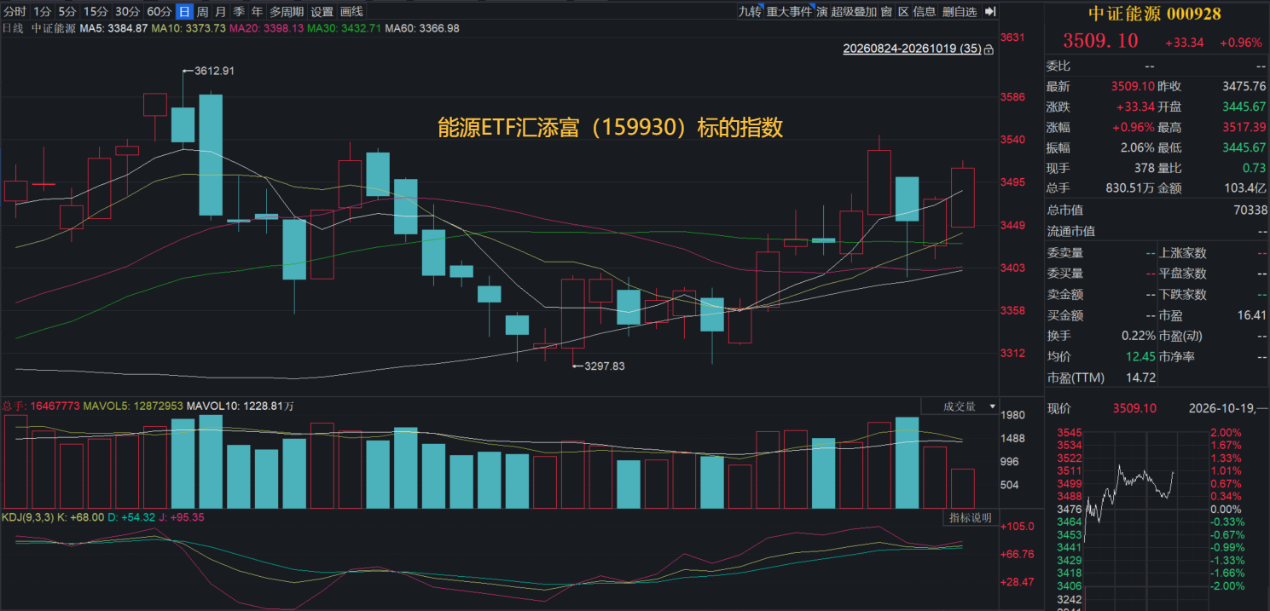Viewport: 1270px width, 611px height.
Task: Click the tallest cyan volume bar
Action: pyautogui.click(x=210, y=462)
